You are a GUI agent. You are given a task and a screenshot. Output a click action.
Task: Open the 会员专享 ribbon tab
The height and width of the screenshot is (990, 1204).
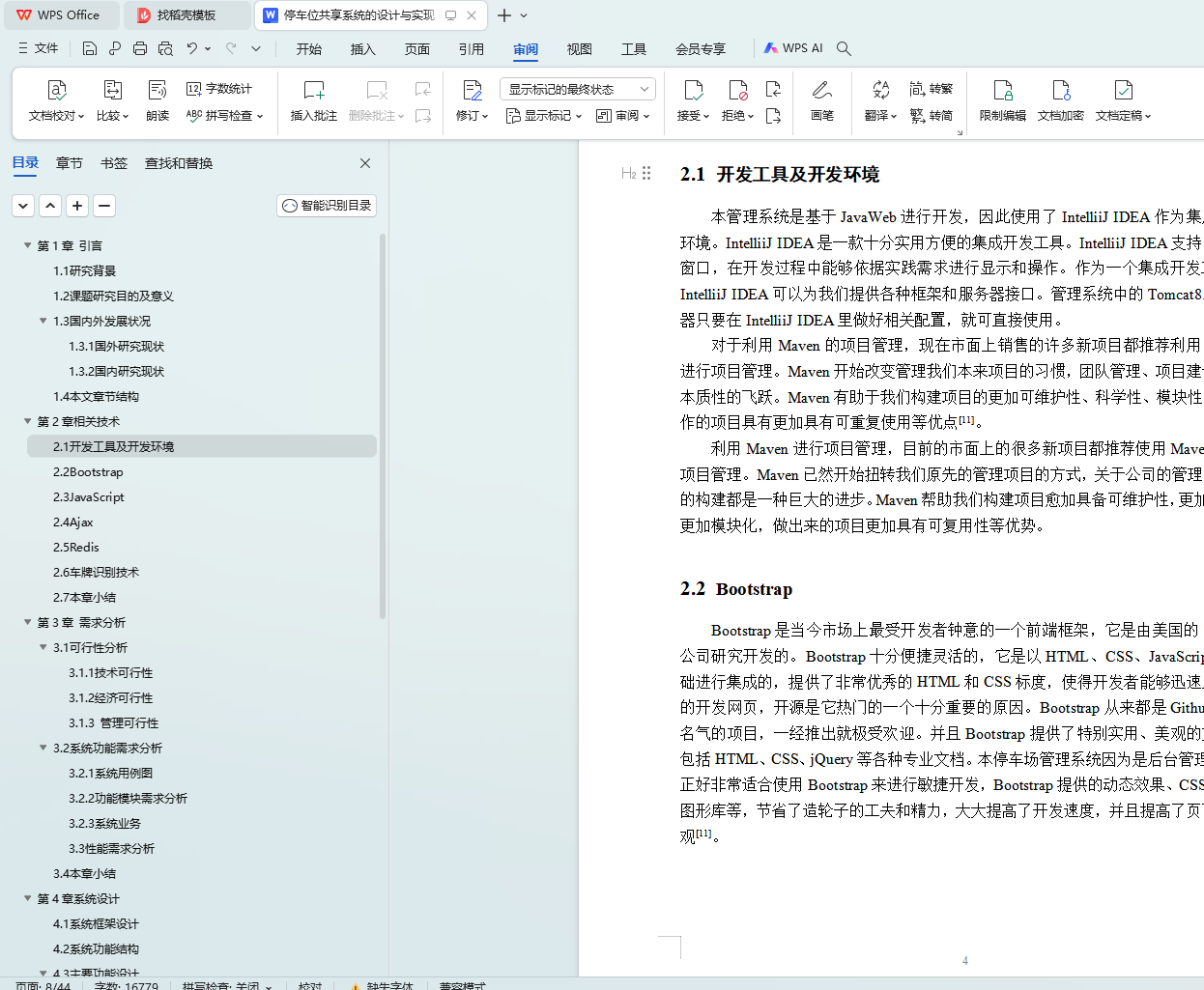click(701, 49)
